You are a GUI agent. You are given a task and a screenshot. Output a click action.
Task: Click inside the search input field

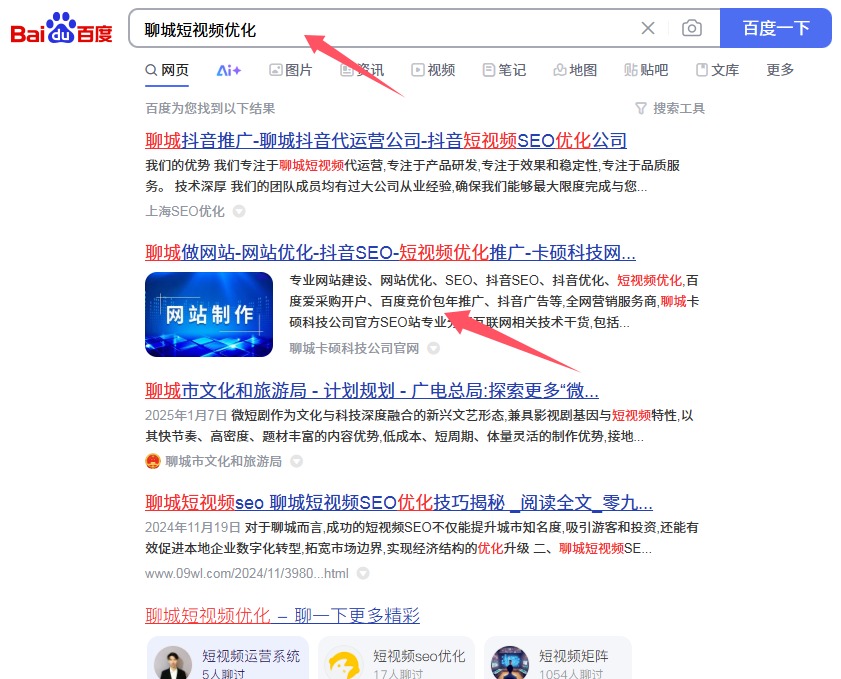[386, 29]
